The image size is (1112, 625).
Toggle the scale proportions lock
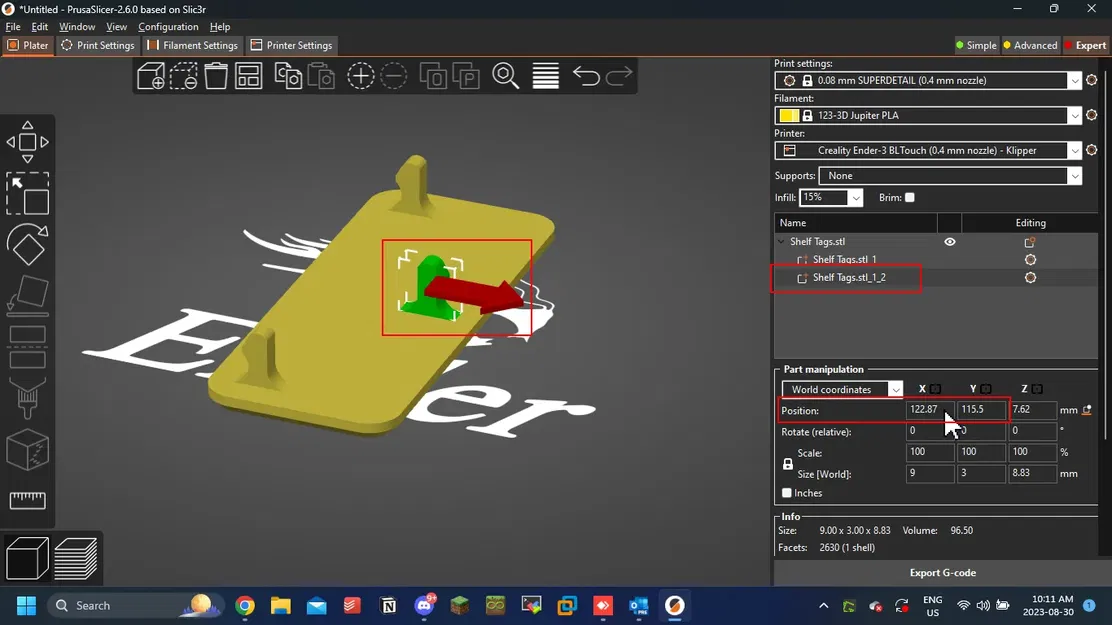point(787,464)
